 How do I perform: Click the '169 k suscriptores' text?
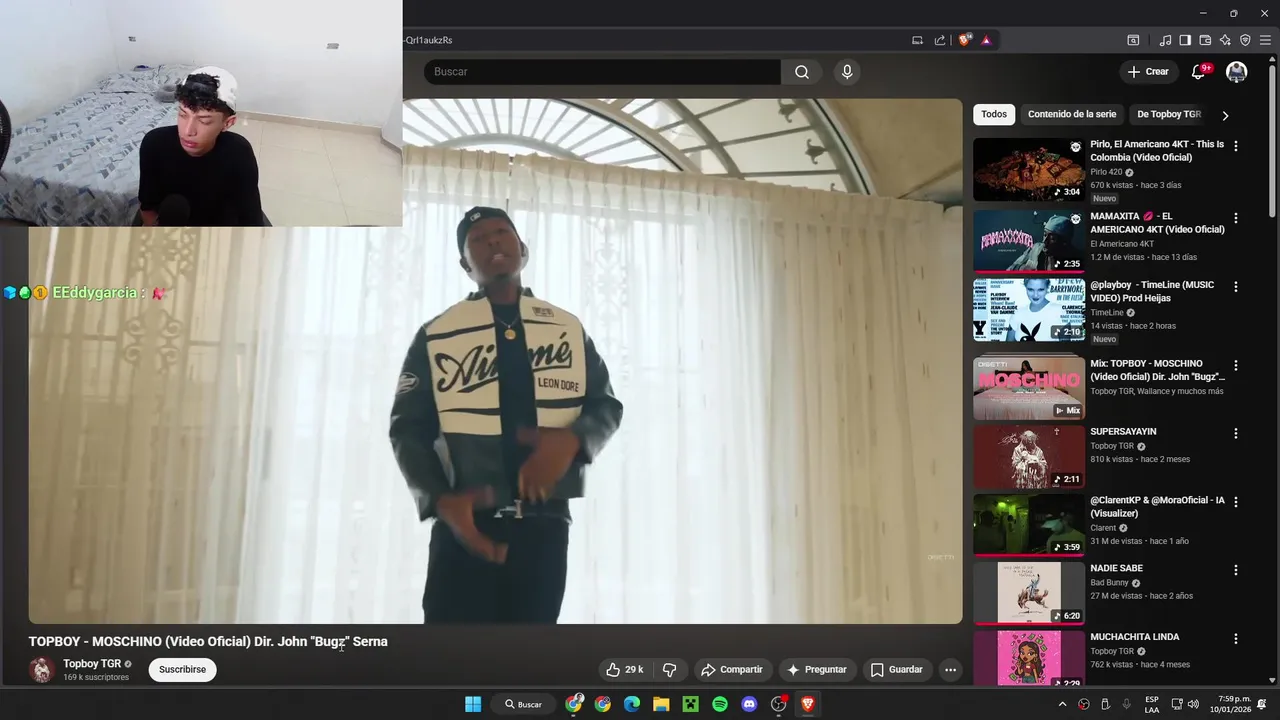[96, 678]
